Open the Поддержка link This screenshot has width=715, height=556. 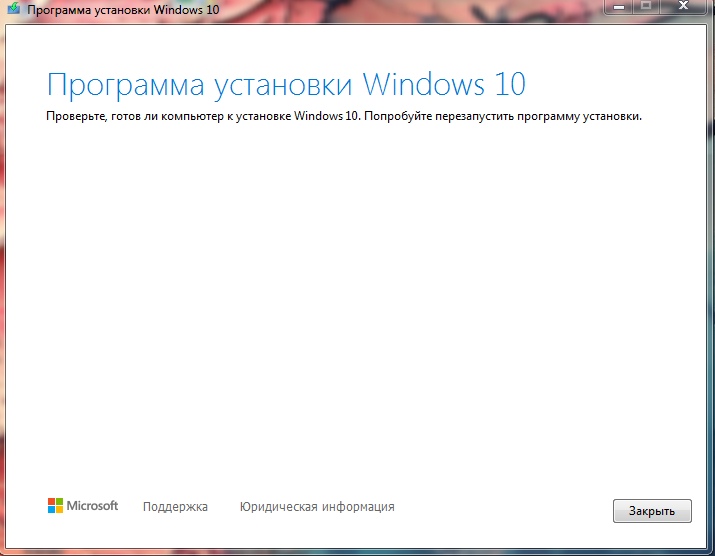pos(175,507)
